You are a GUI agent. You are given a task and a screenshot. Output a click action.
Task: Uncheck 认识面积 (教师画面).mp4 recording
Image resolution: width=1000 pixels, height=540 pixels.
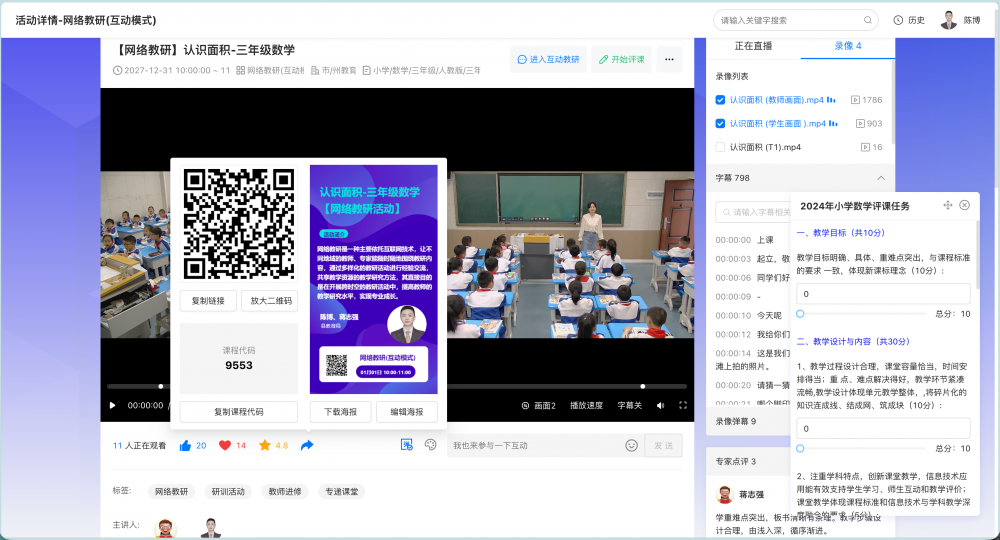[721, 100]
